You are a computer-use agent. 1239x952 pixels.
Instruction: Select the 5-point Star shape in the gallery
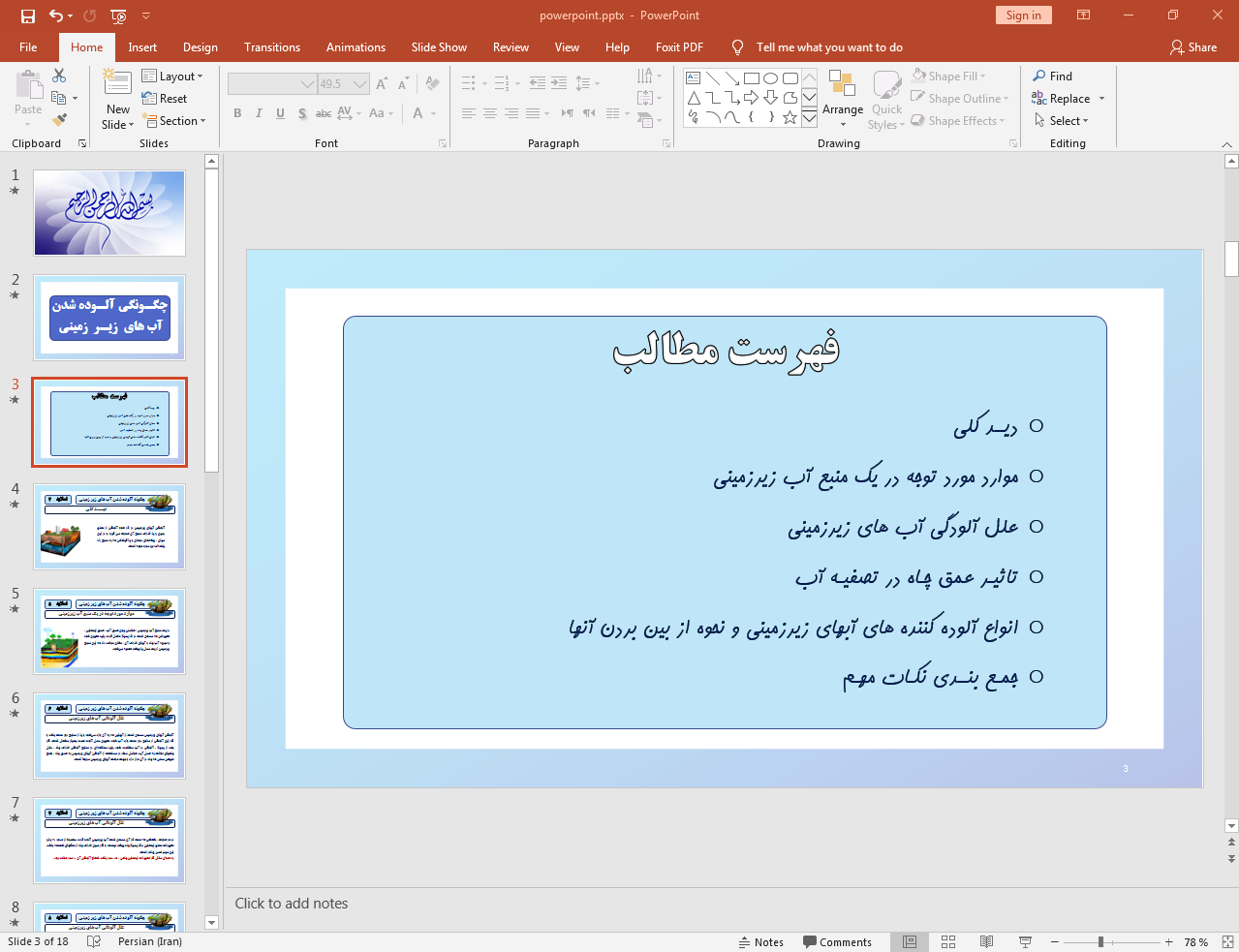[x=790, y=117]
